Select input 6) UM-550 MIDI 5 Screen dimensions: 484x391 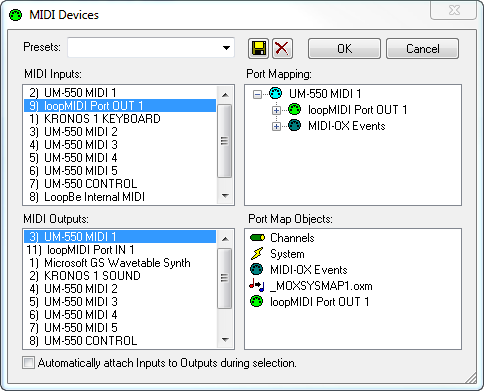(x=120, y=171)
